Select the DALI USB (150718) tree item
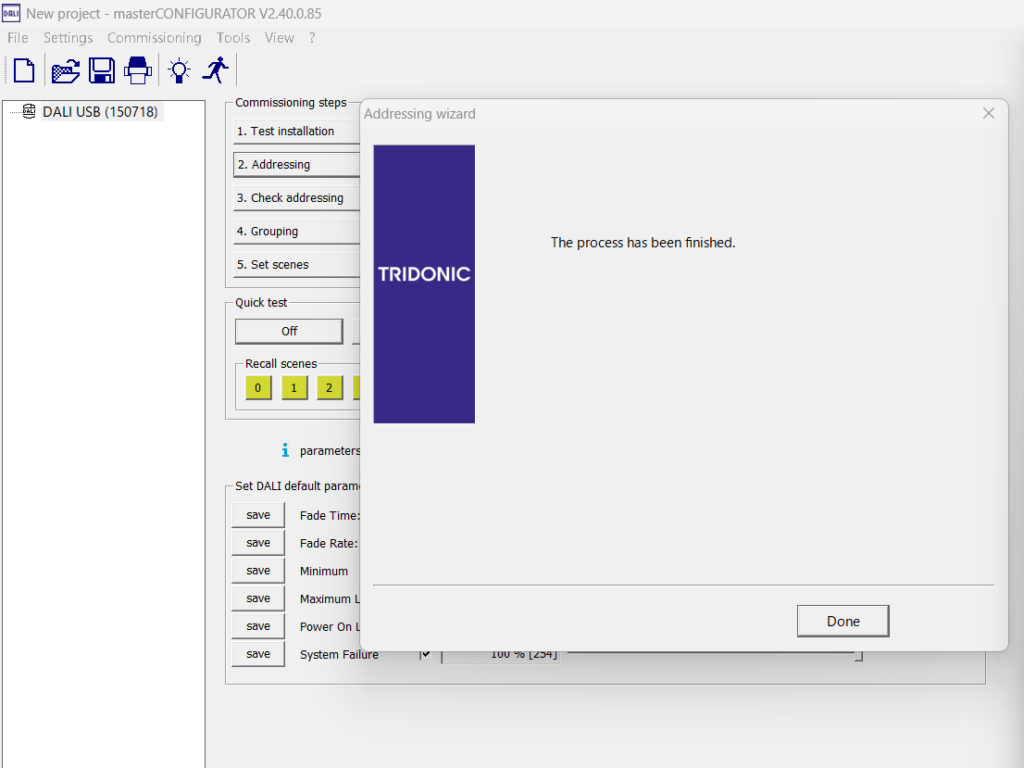This screenshot has width=1024, height=768. 100,112
